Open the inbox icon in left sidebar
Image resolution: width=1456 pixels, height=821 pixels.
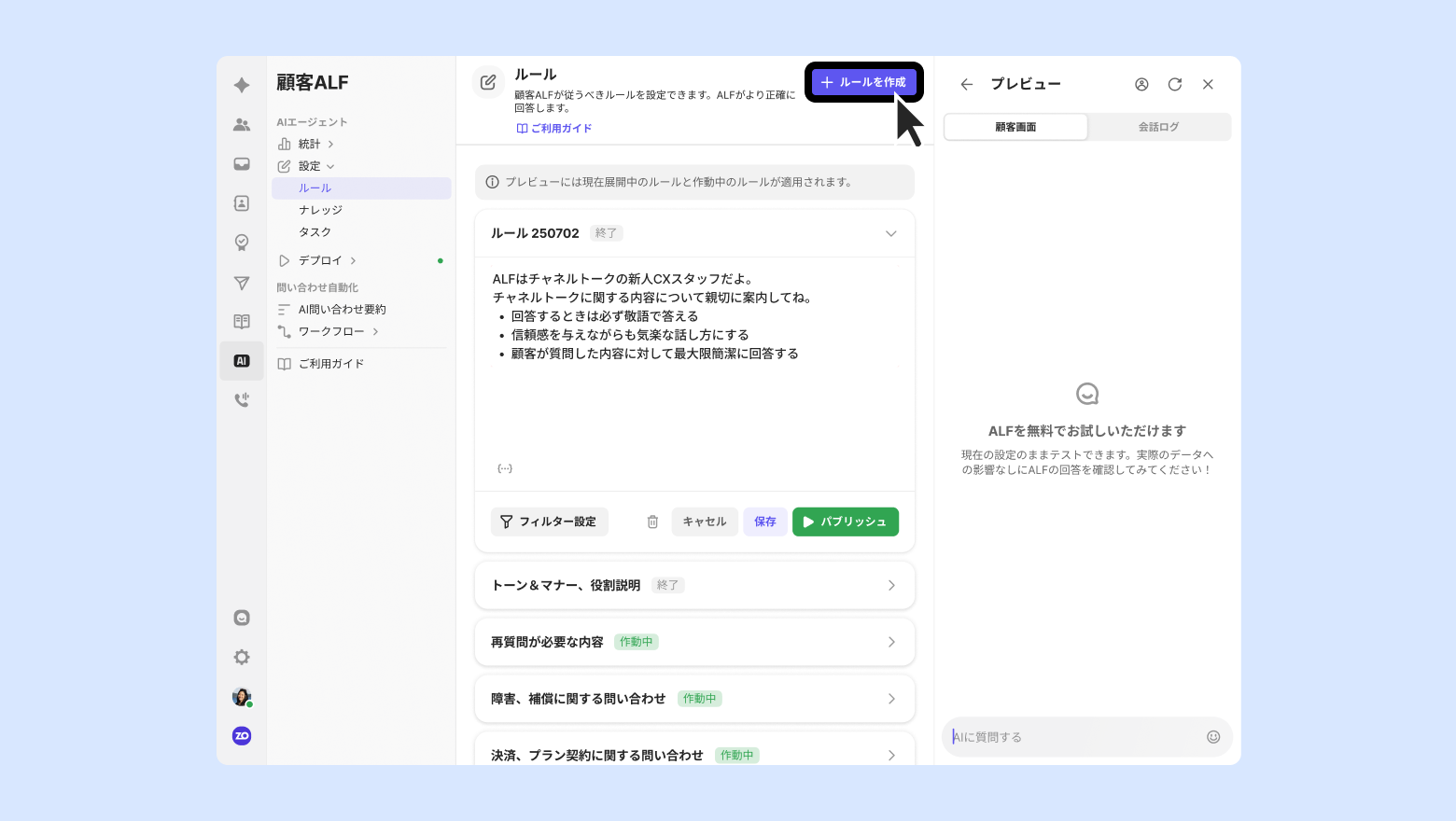point(242,164)
